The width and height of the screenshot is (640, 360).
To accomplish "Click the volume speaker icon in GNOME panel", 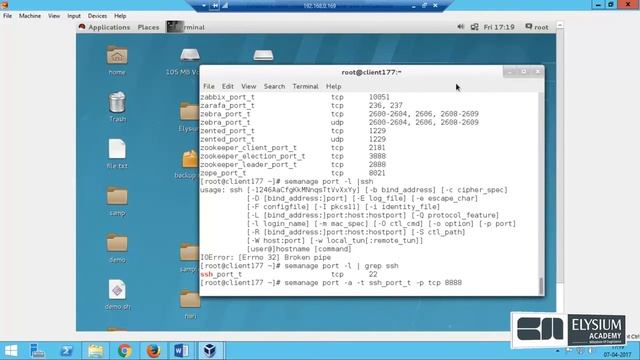I will (461, 27).
